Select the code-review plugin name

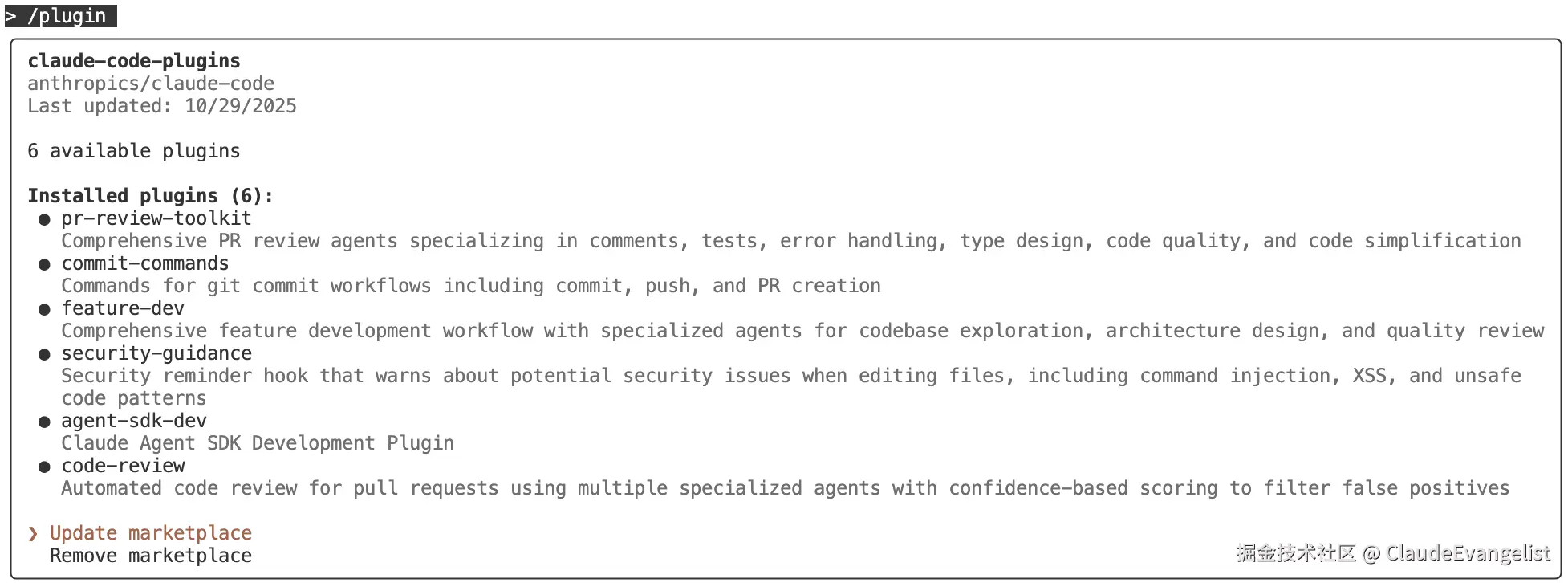[x=123, y=466]
